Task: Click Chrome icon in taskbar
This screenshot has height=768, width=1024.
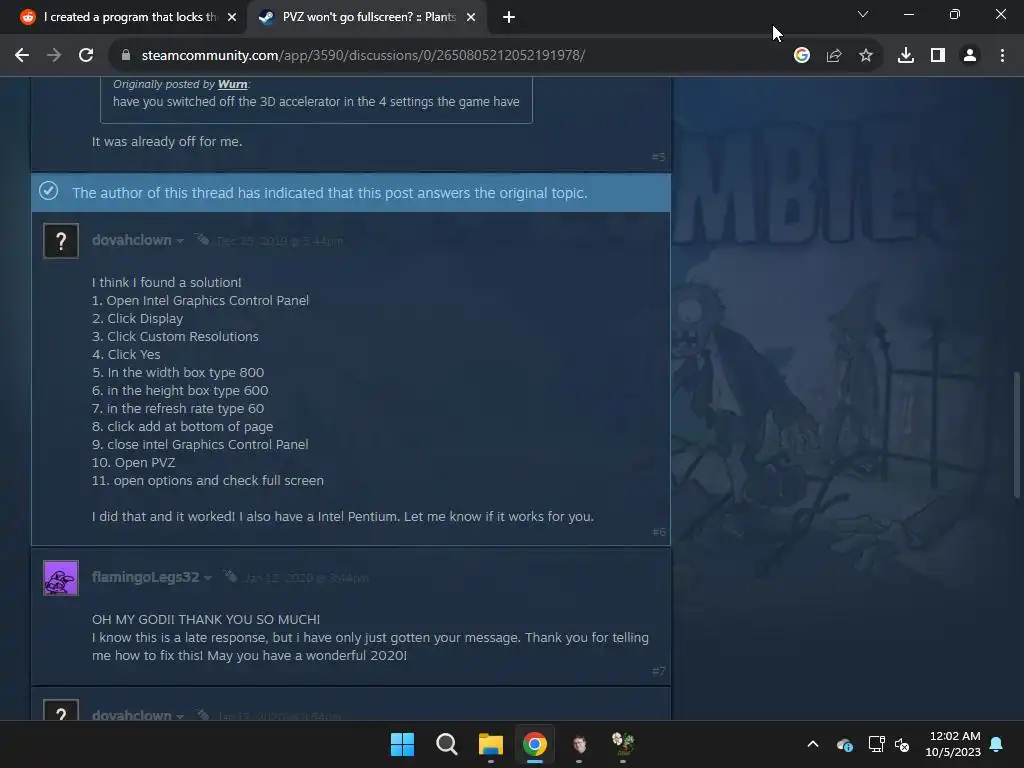Action: click(x=535, y=744)
